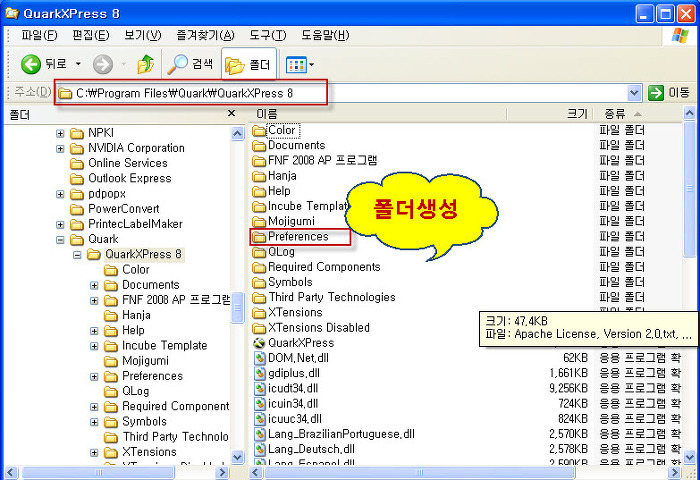Go back with the 뒤로 button
Screen dimensions: 700x480
coord(44,64)
